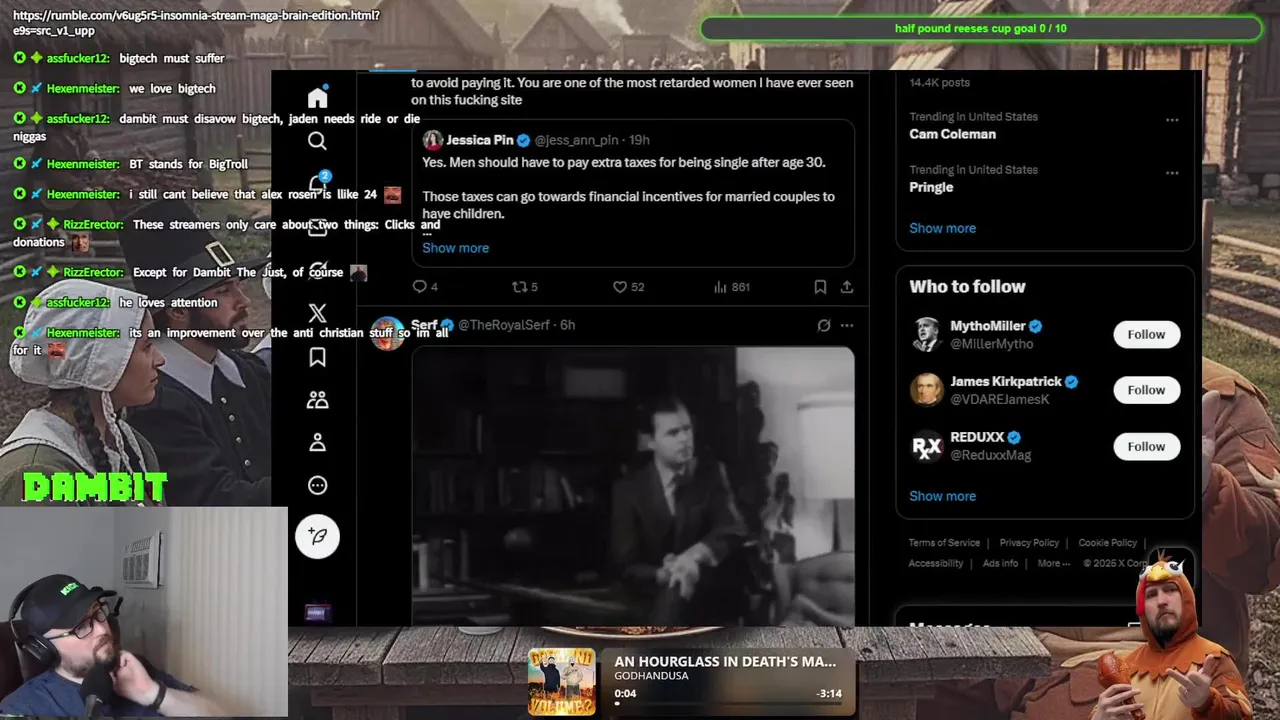
Task: Follow REDUXX
Action: 1146,446
